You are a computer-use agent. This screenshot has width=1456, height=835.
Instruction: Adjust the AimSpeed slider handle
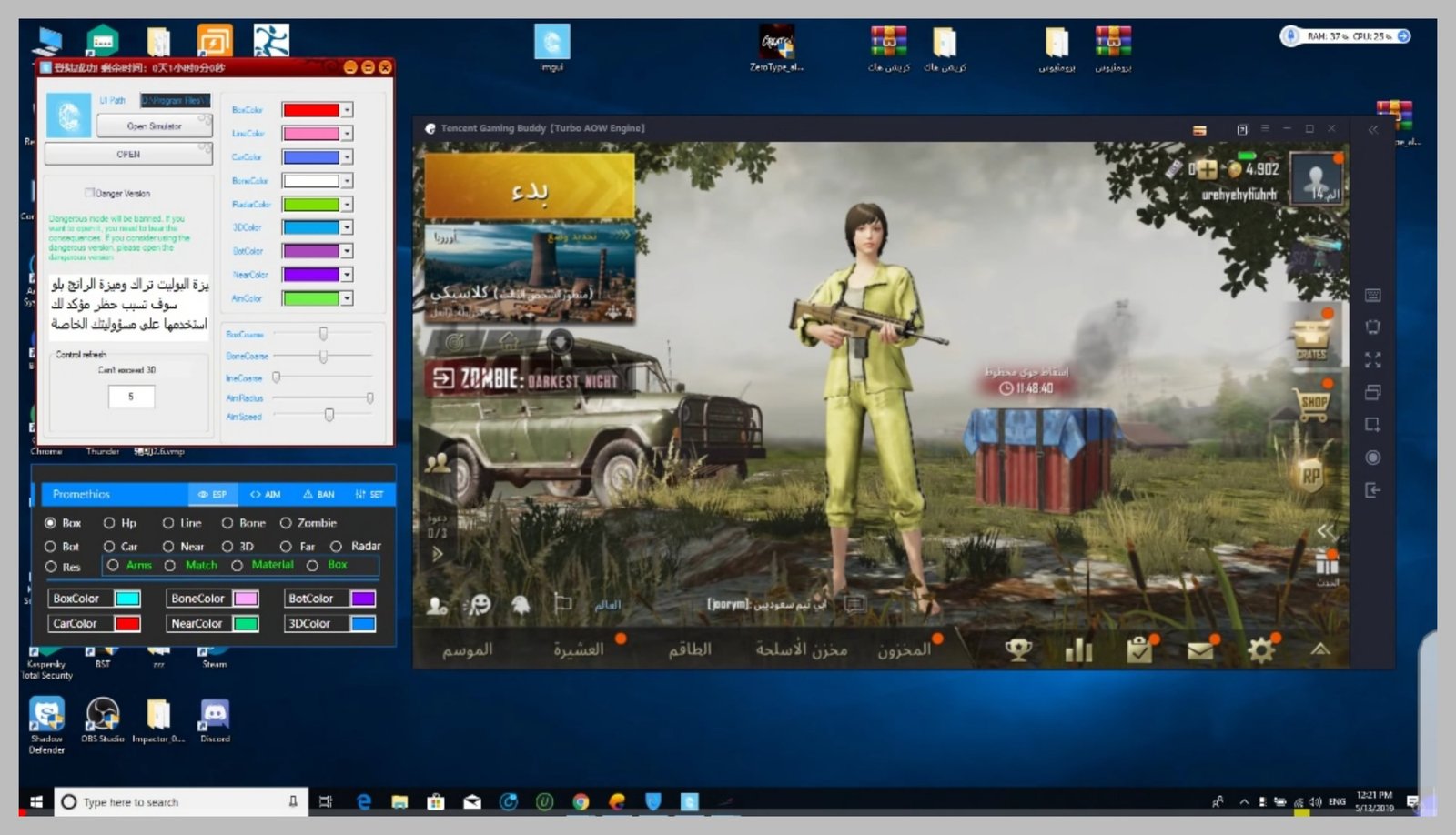[x=329, y=415]
